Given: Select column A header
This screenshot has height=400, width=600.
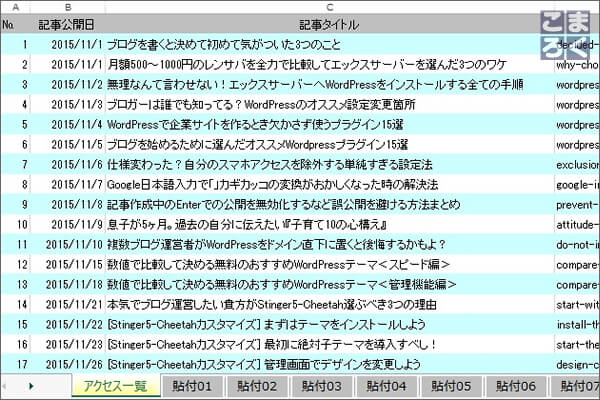Looking at the screenshot, I should 16,7.
